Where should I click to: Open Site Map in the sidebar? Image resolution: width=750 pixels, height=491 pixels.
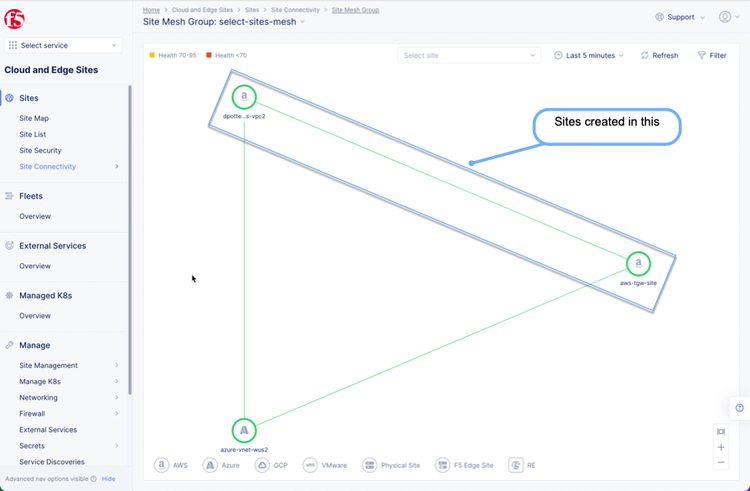coord(34,118)
